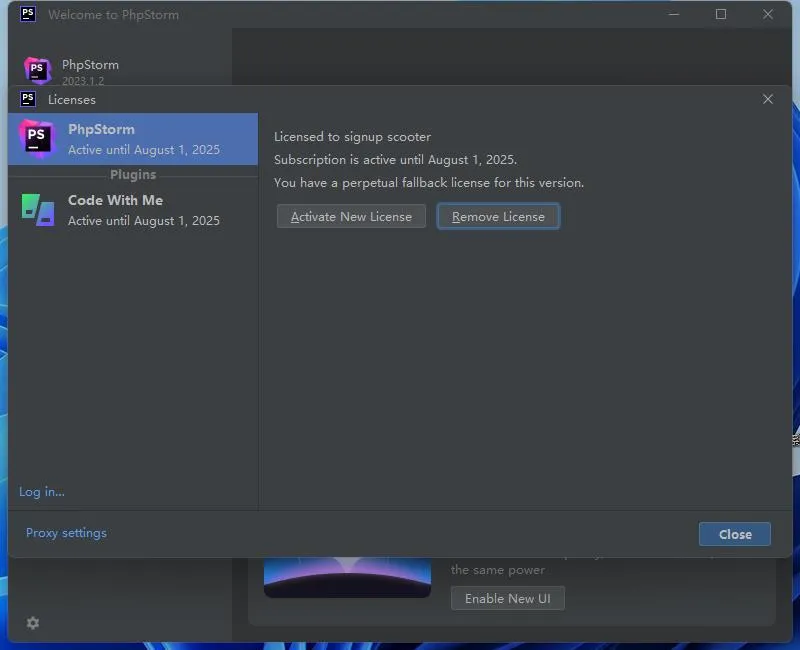Click 'the same power' text in Welcome window
The image size is (800, 650).
coord(497,570)
